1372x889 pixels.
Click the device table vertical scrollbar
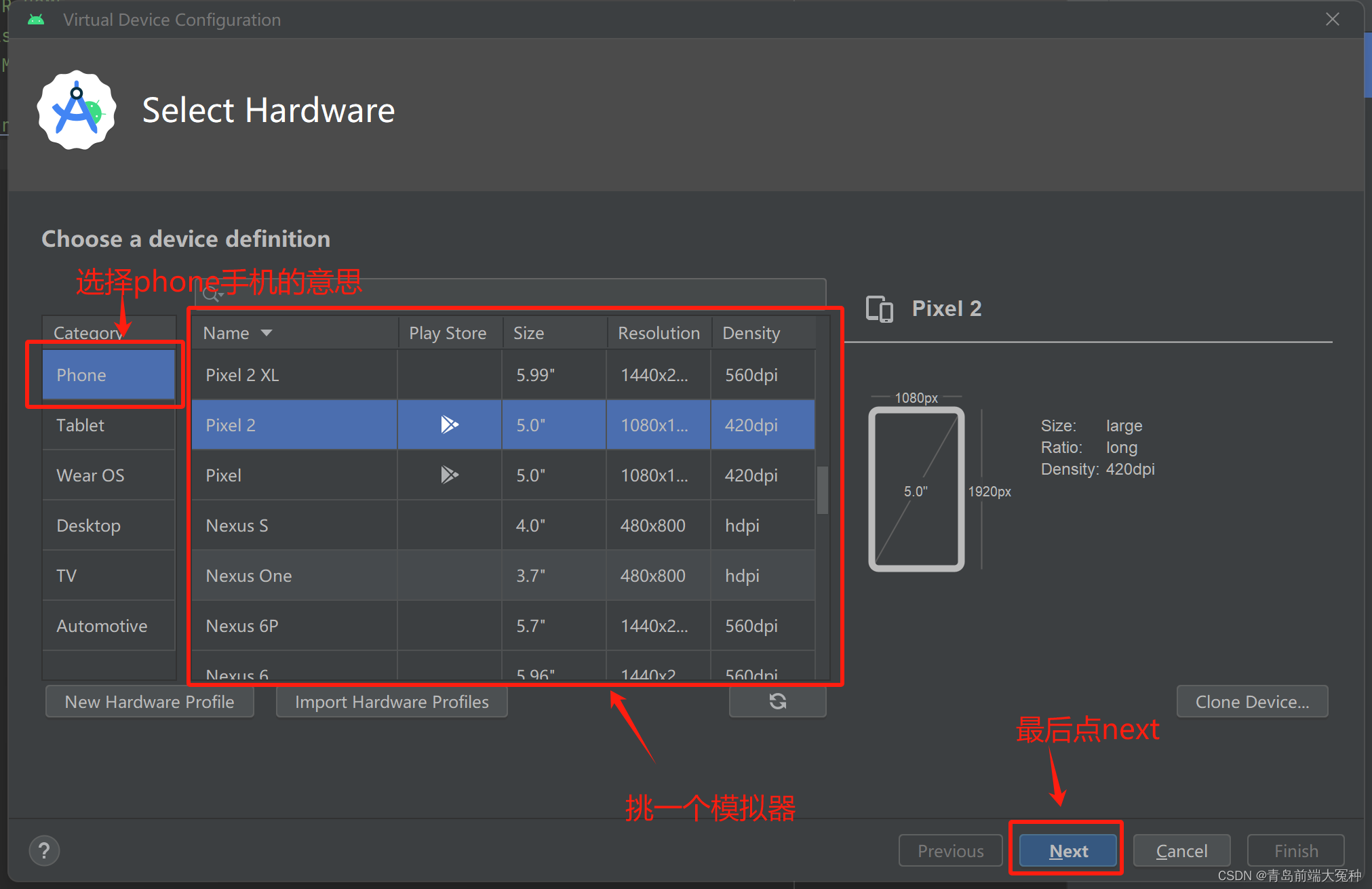point(822,490)
